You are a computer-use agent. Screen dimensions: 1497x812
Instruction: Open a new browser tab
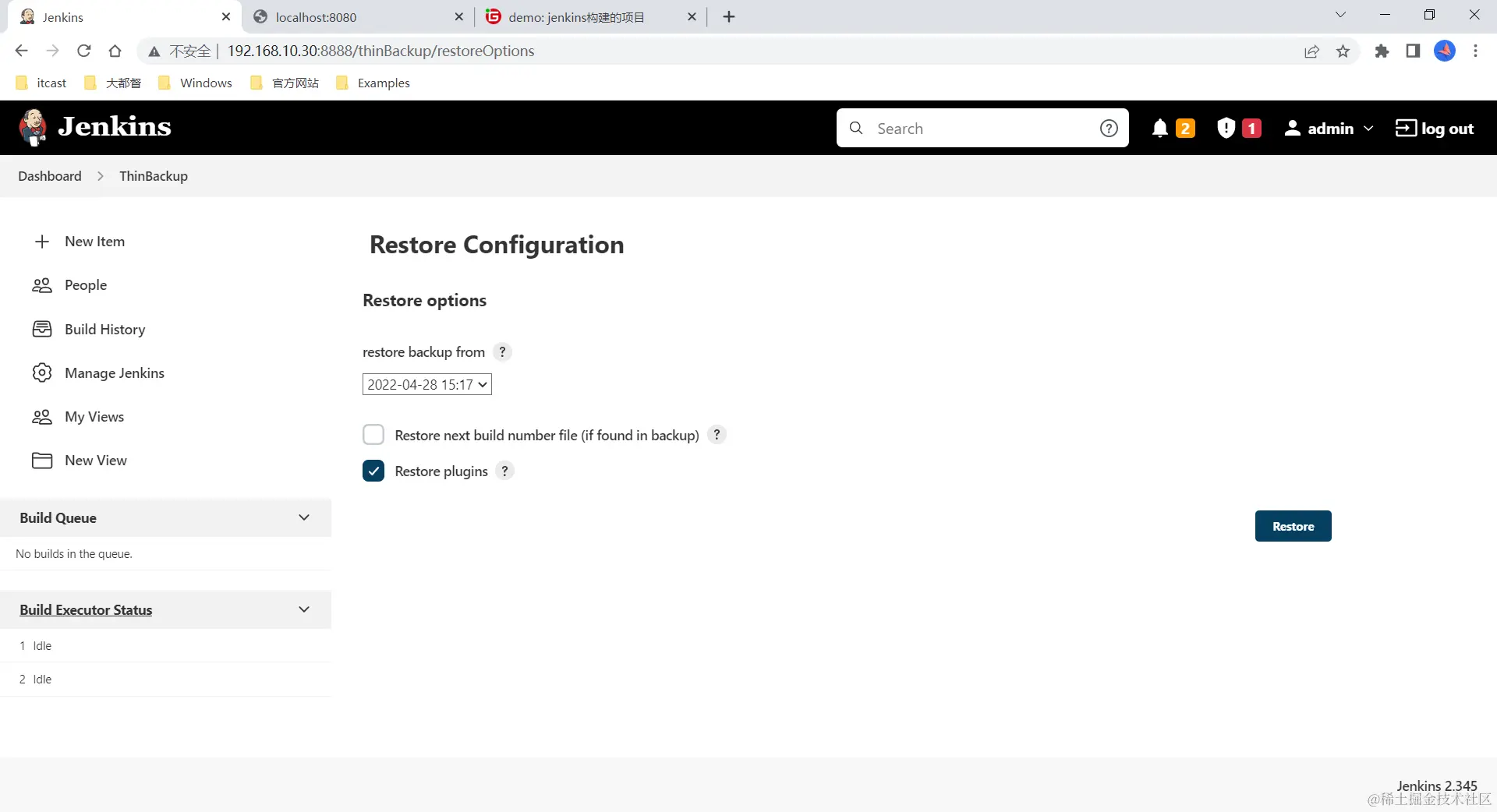[729, 16]
